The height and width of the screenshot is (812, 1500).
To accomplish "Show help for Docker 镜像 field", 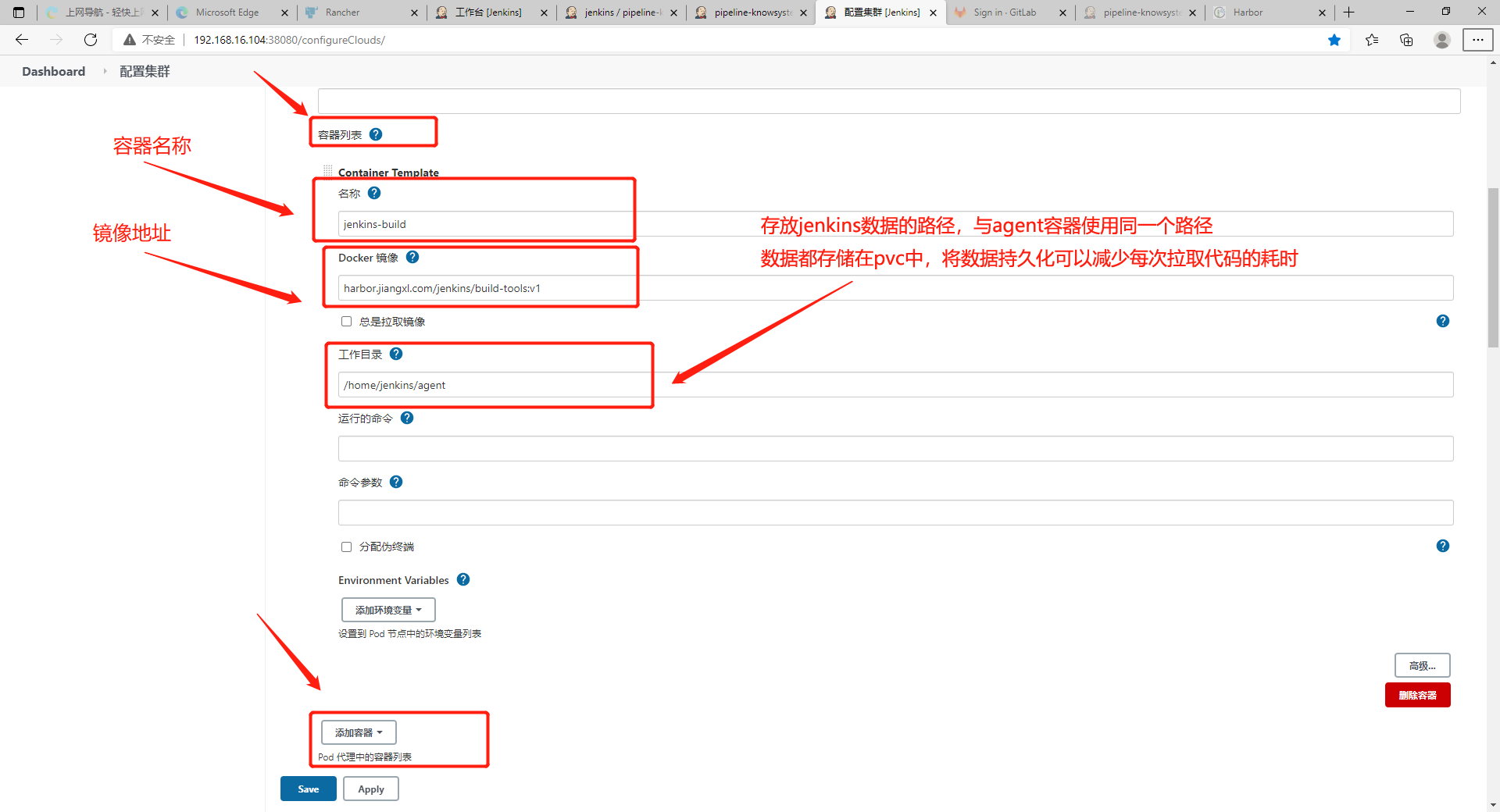I will pyautogui.click(x=412, y=257).
